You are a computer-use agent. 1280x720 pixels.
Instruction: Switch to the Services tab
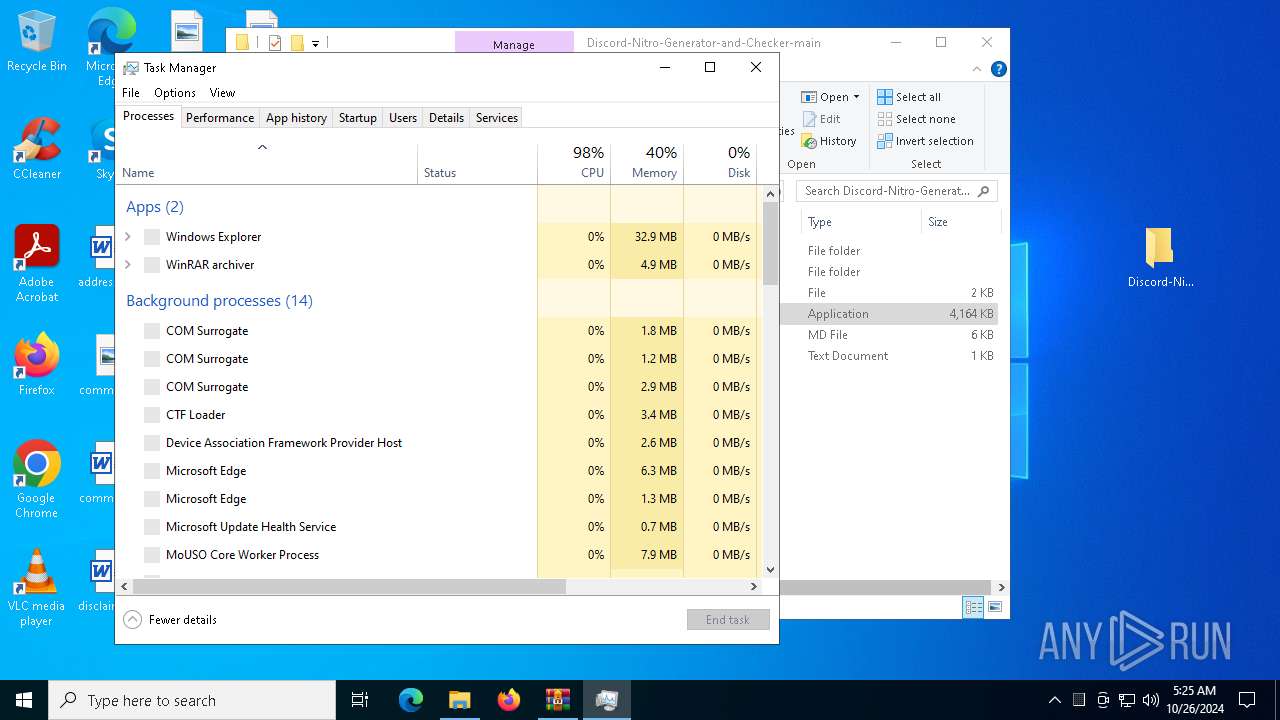(x=497, y=118)
